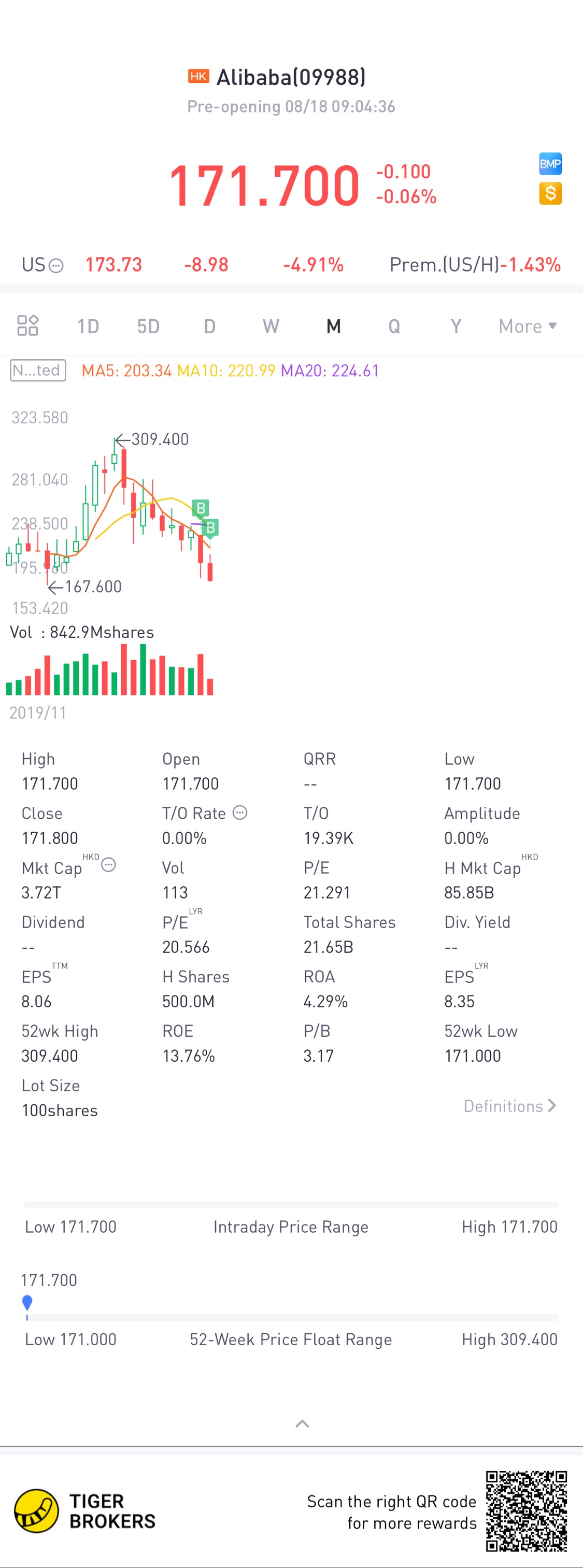This screenshot has width=583, height=1568.
Task: Switch to the 1D chart tab
Action: (88, 326)
